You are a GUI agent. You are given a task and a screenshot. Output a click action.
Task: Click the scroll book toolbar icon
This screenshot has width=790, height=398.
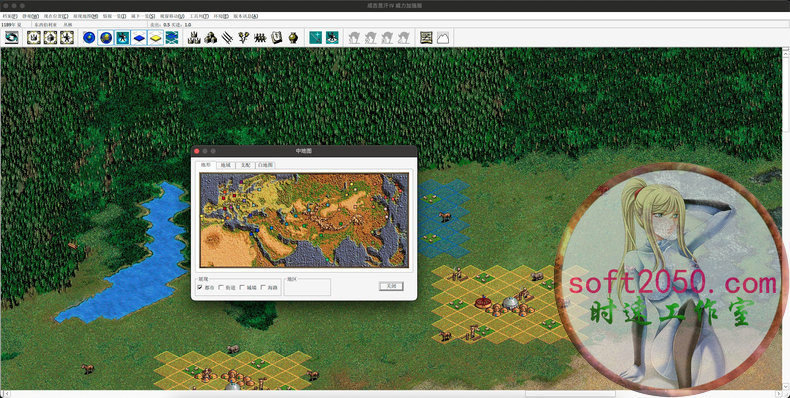click(x=277, y=38)
